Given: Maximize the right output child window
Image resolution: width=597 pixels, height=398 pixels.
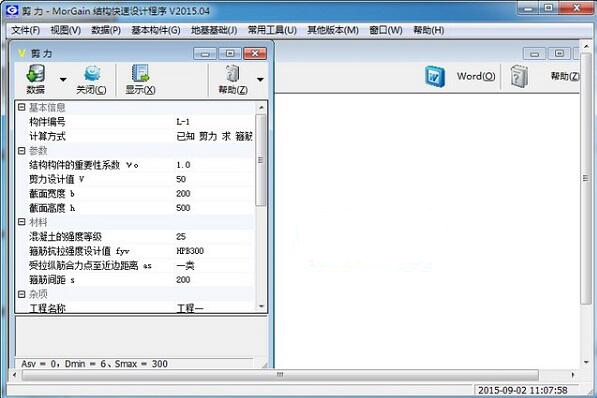Looking at the screenshot, I should (559, 54).
